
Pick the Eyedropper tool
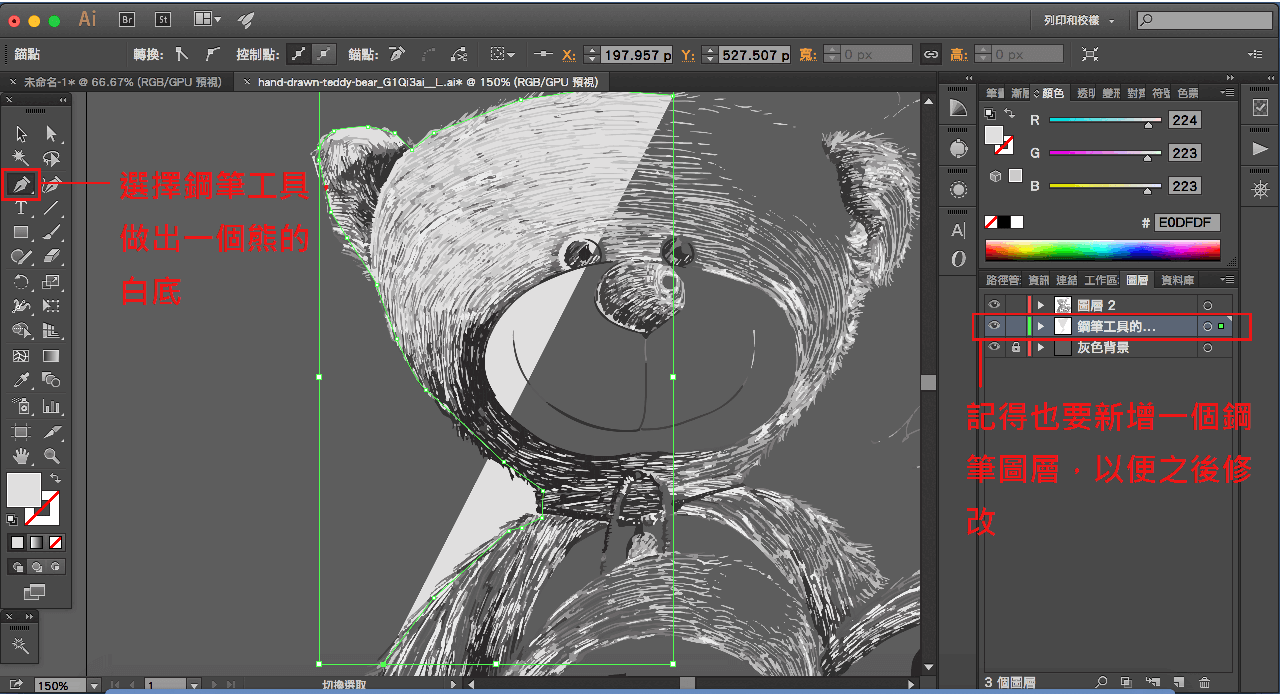pos(21,380)
